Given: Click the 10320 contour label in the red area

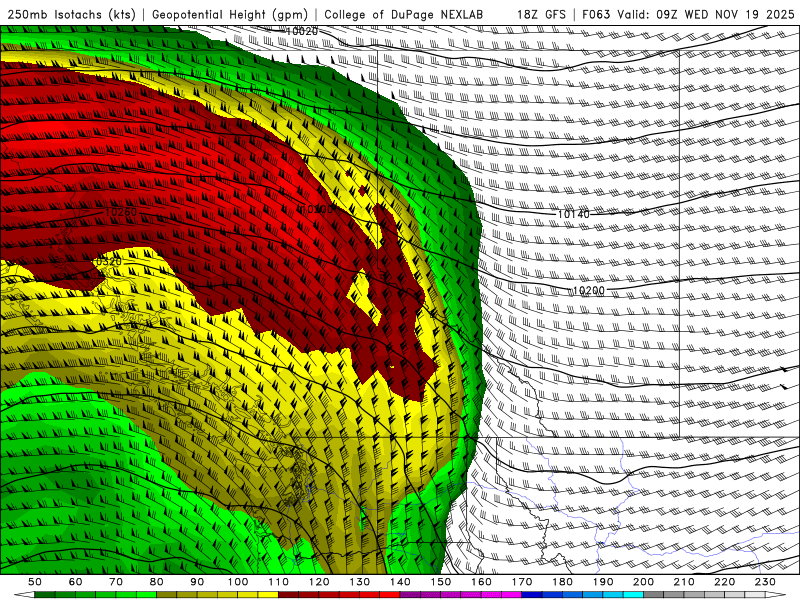Looking at the screenshot, I should click(107, 262).
